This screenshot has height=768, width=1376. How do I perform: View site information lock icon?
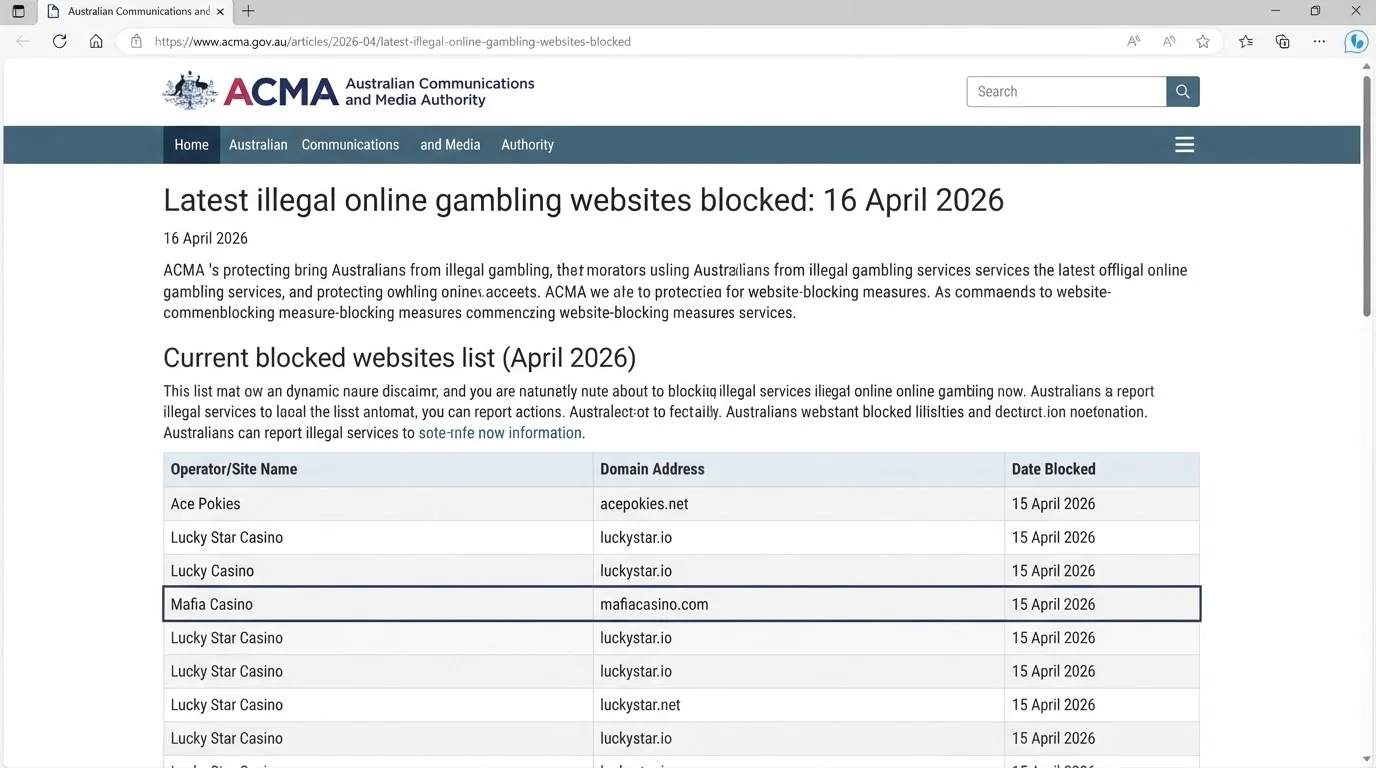click(136, 41)
